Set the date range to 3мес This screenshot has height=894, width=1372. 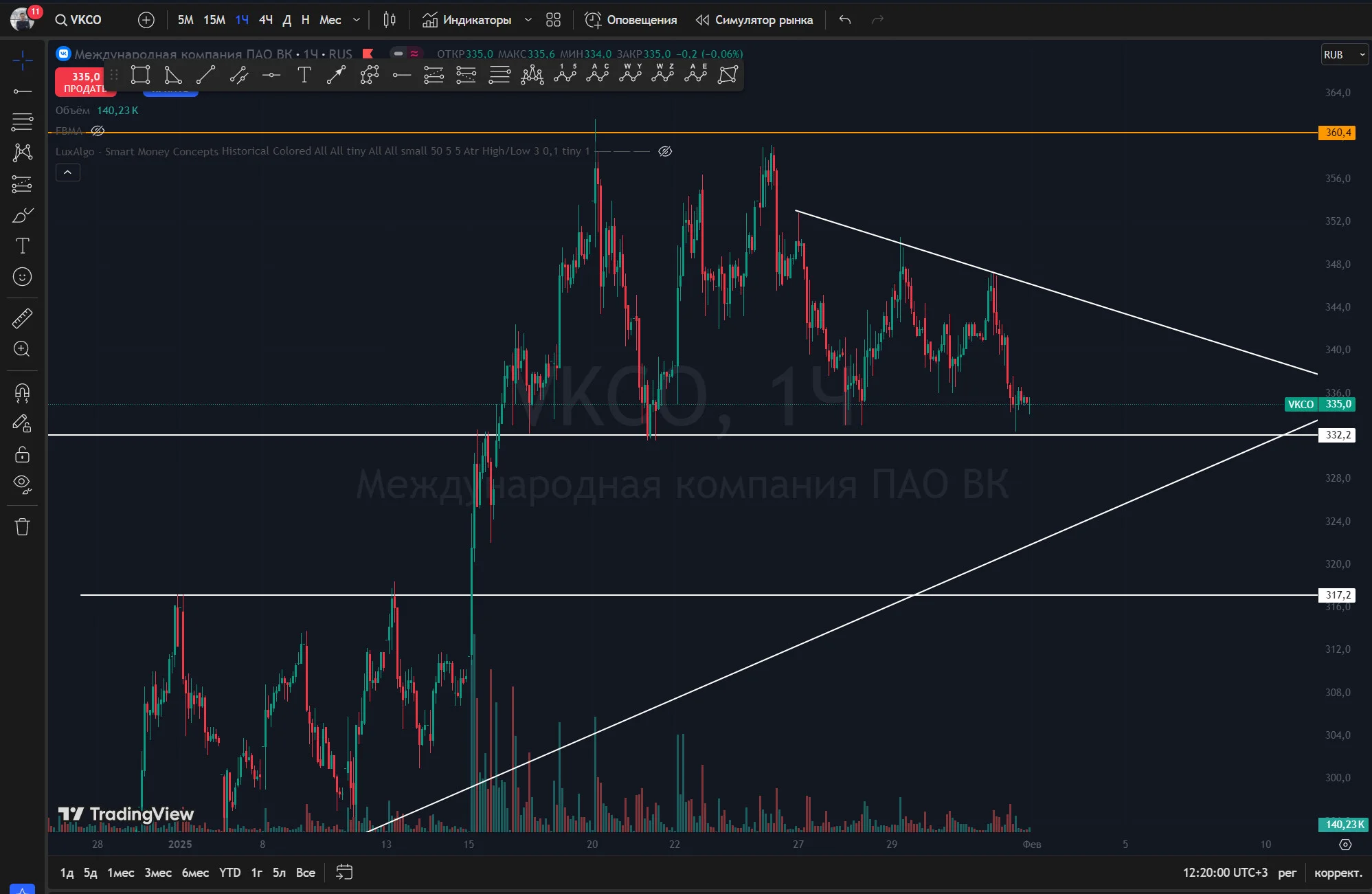click(x=158, y=873)
